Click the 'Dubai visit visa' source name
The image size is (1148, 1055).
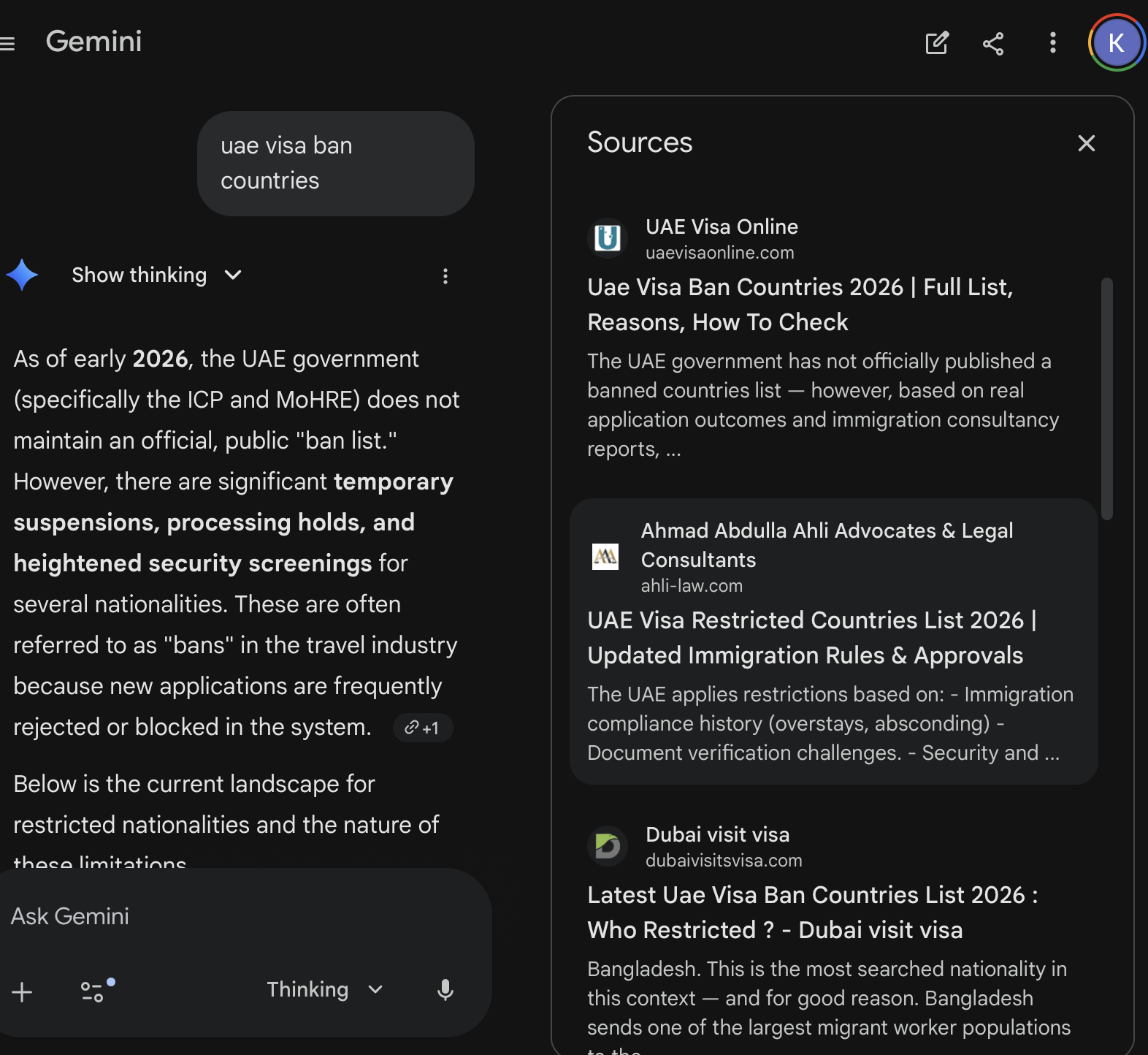coord(718,834)
